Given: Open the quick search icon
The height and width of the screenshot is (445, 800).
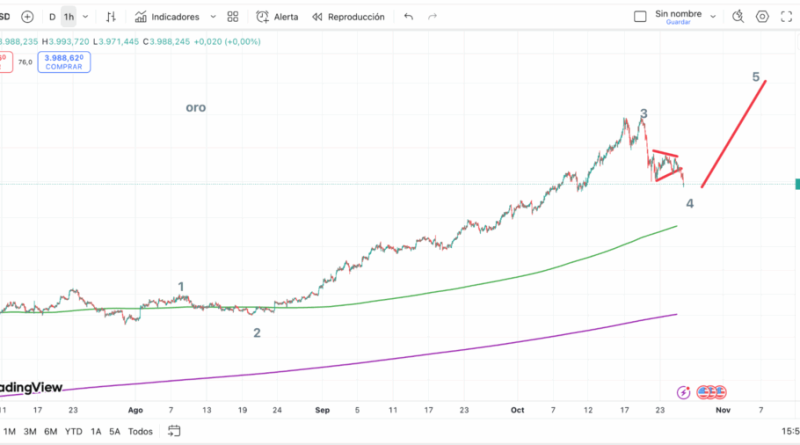Looking at the screenshot, I should click(738, 17).
